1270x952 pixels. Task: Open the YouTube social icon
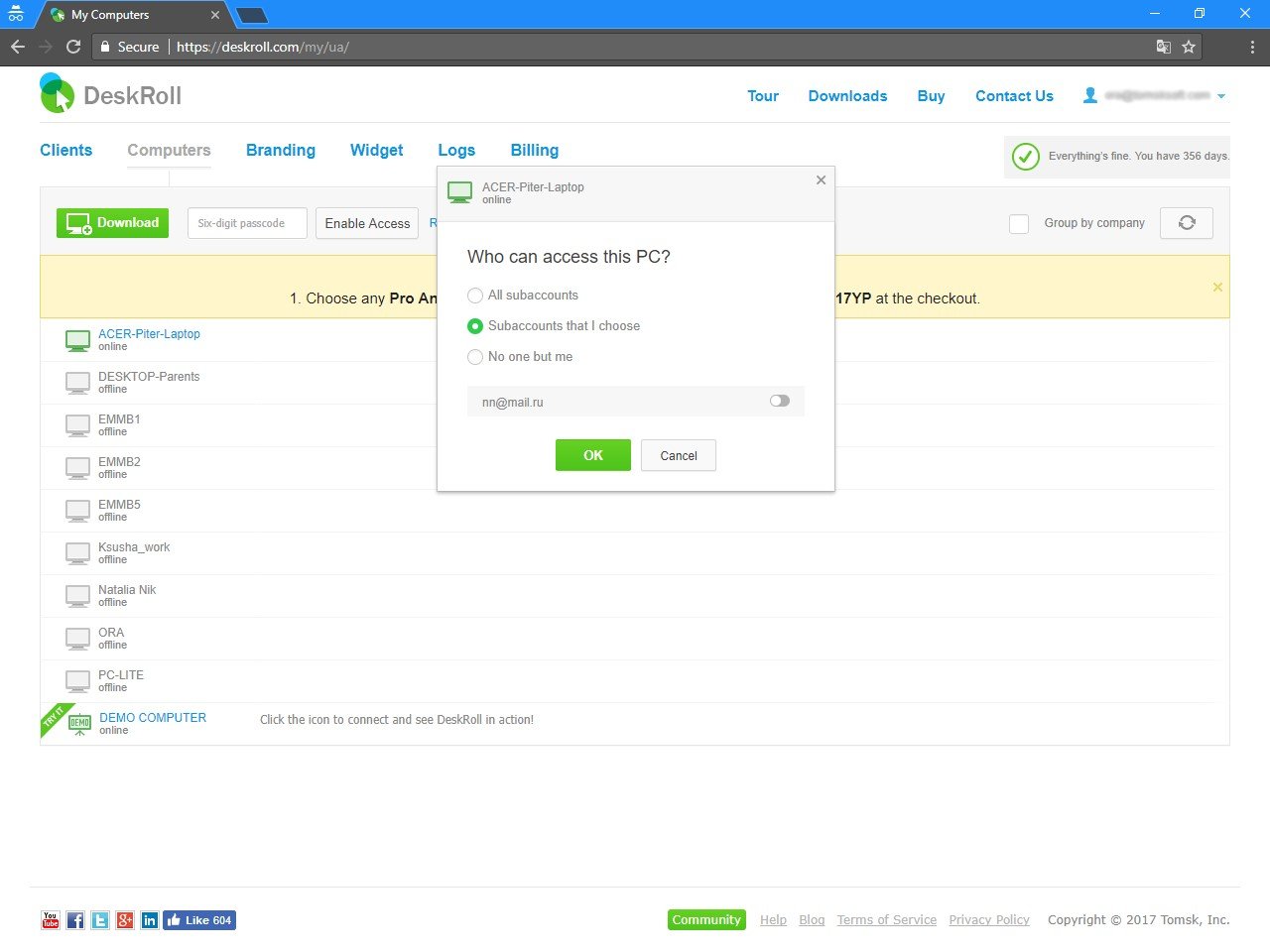(51, 920)
